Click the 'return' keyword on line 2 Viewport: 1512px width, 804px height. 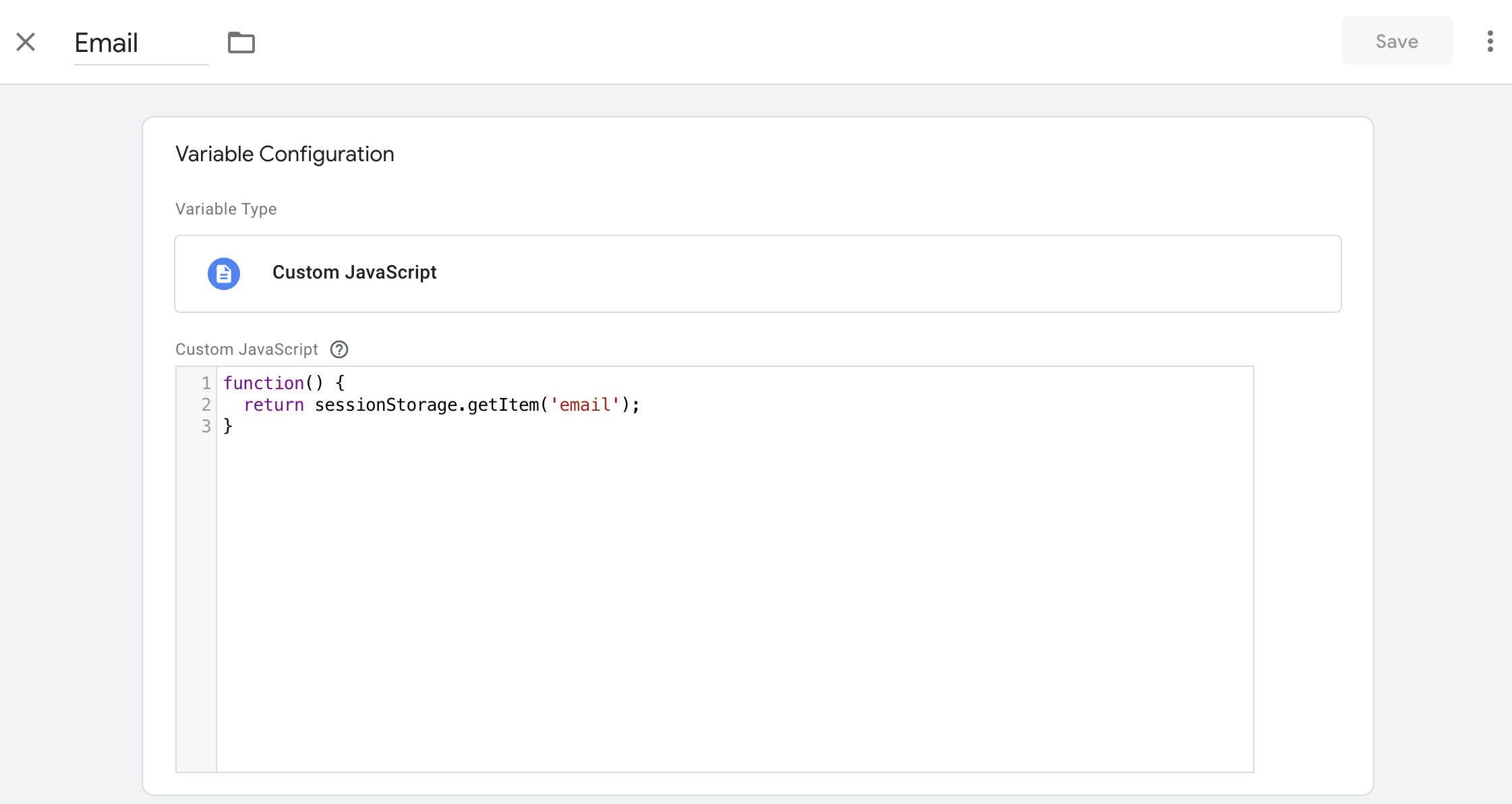click(274, 405)
